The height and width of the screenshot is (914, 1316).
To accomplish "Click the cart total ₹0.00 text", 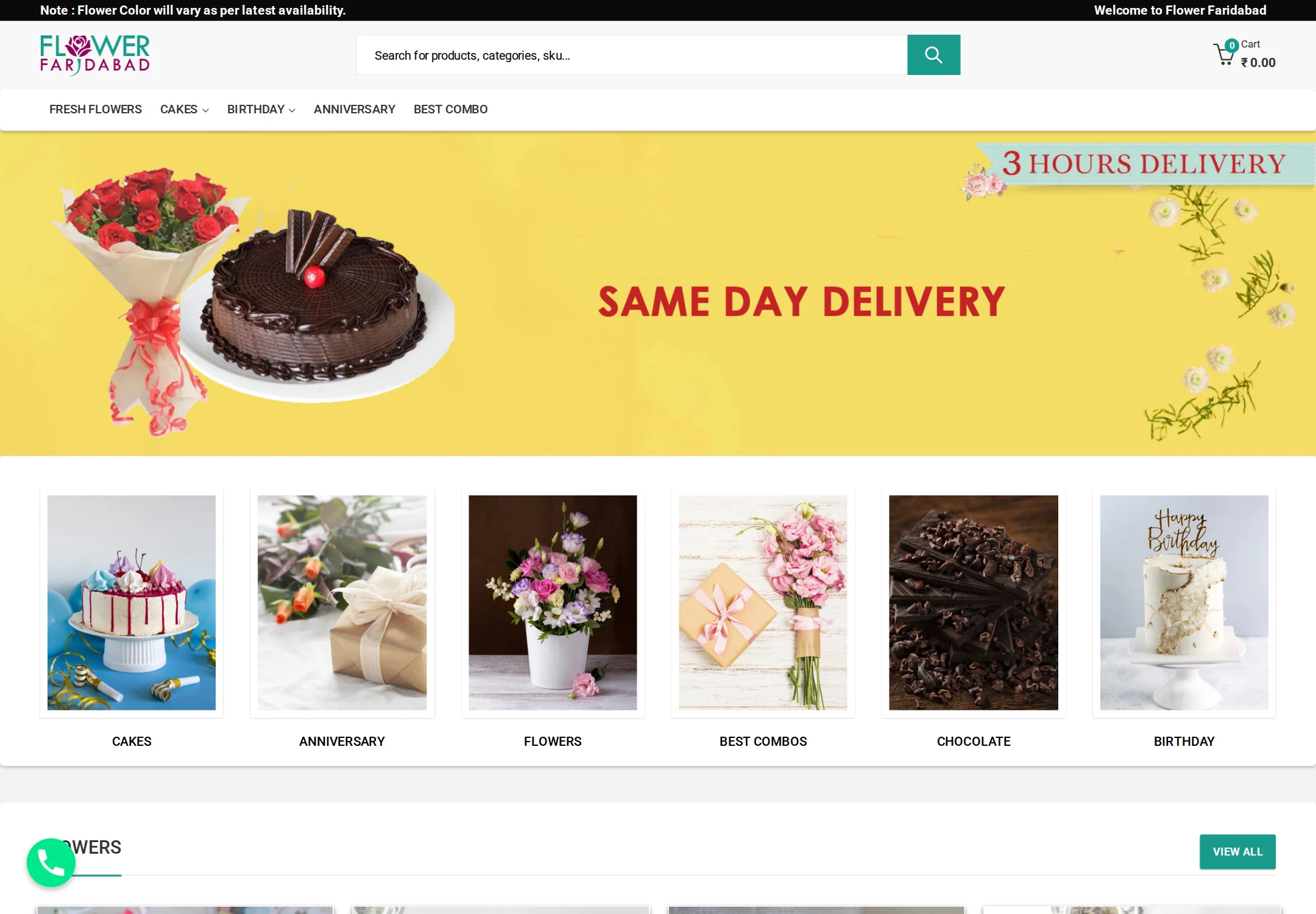I will pos(1258,63).
